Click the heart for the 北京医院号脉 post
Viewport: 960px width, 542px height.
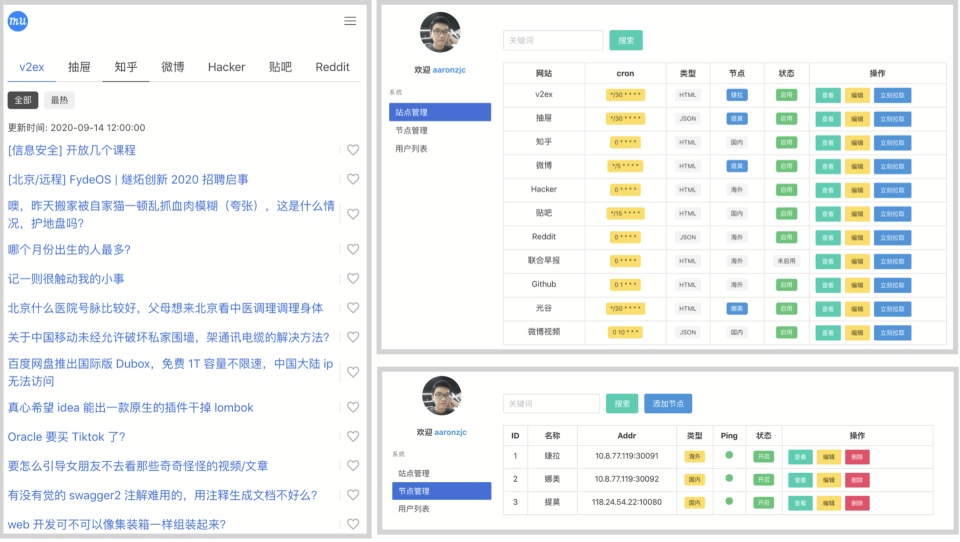click(353, 308)
